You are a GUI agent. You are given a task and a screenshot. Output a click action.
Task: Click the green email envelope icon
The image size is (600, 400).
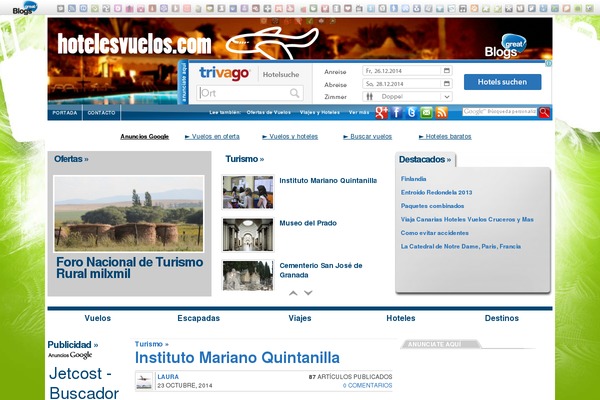click(426, 113)
